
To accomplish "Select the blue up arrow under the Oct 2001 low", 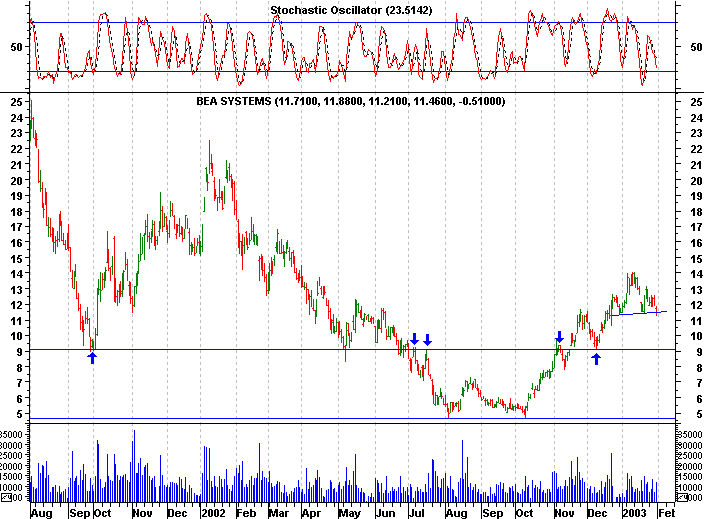I will point(92,358).
